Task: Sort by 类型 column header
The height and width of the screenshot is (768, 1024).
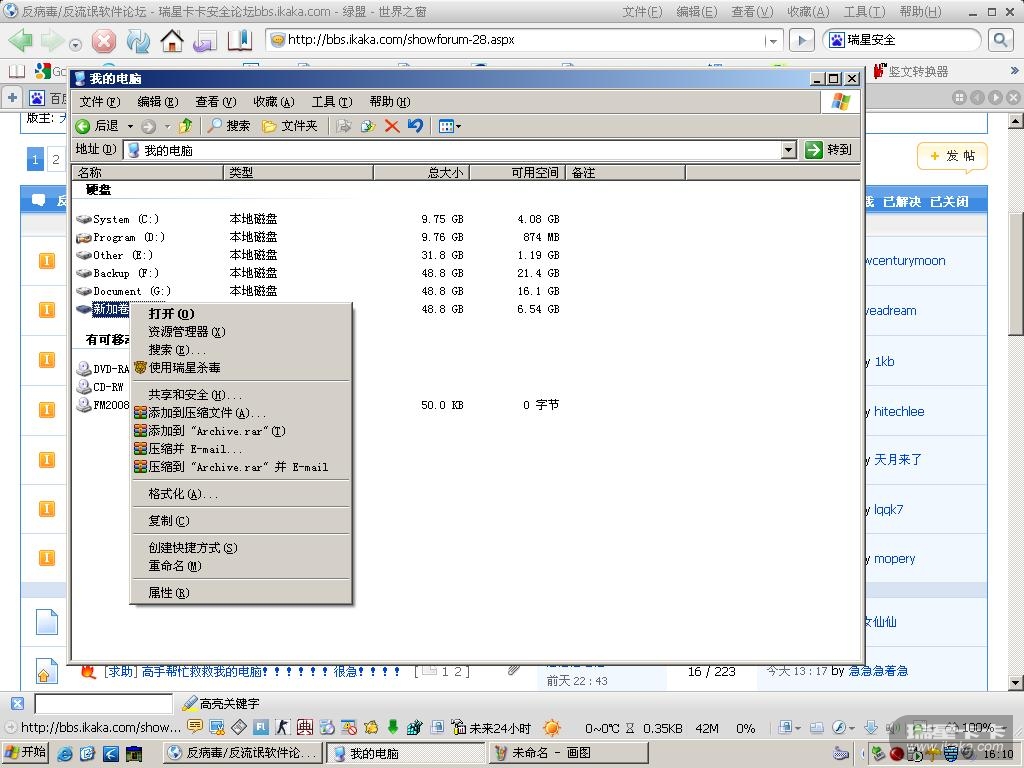Action: point(298,172)
